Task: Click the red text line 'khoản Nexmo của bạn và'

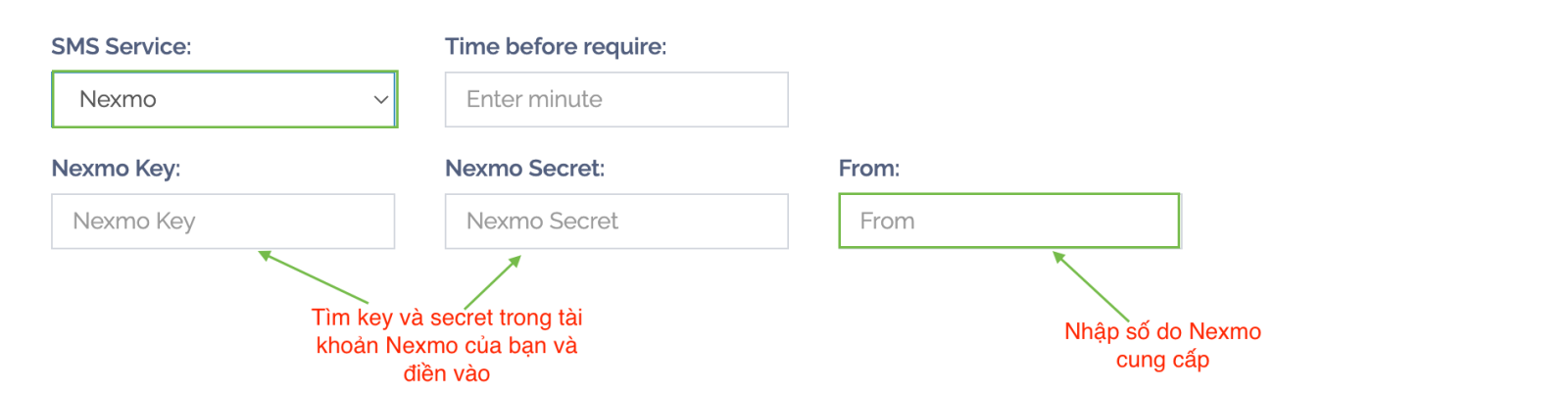Action: tap(447, 345)
